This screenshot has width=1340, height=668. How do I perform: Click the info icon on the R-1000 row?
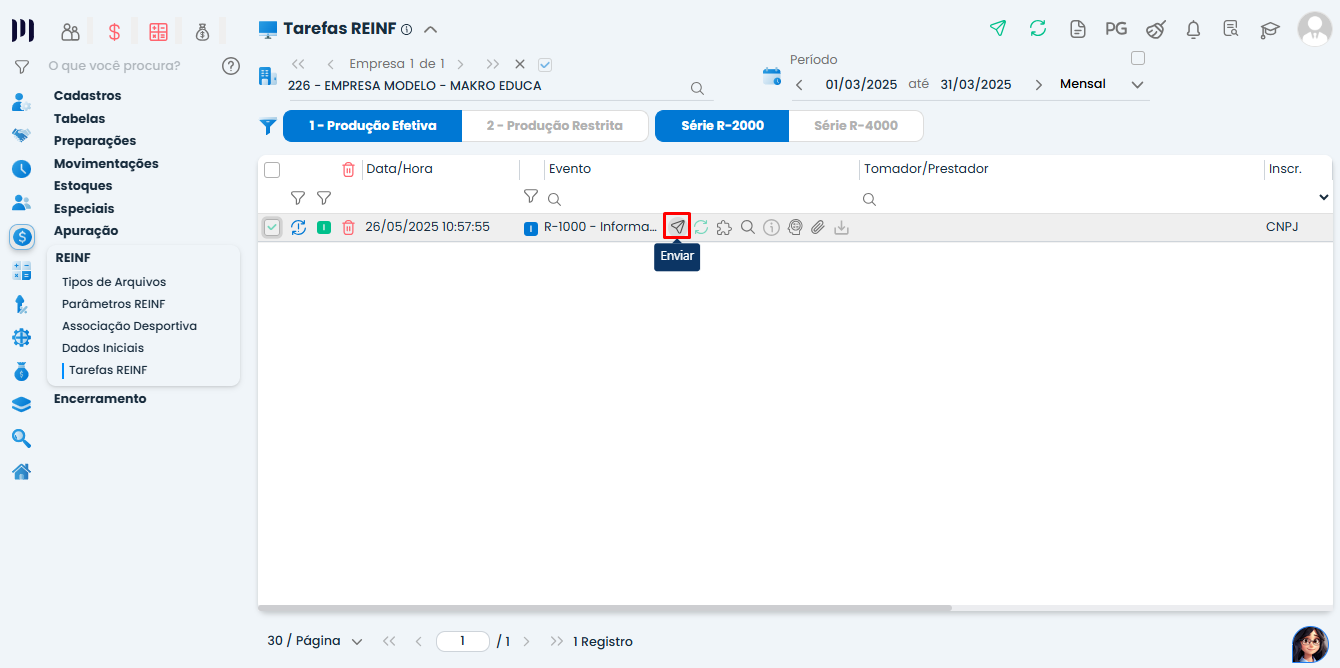pos(771,226)
